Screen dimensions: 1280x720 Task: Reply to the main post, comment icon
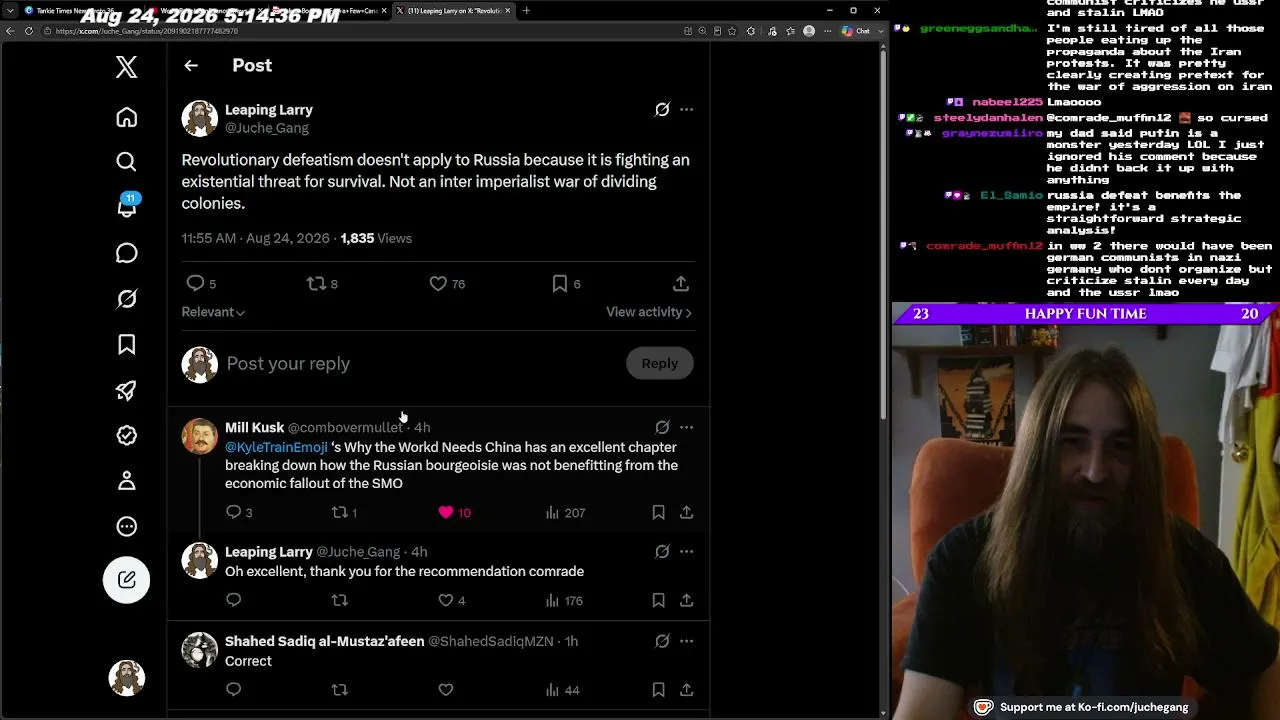click(x=196, y=284)
